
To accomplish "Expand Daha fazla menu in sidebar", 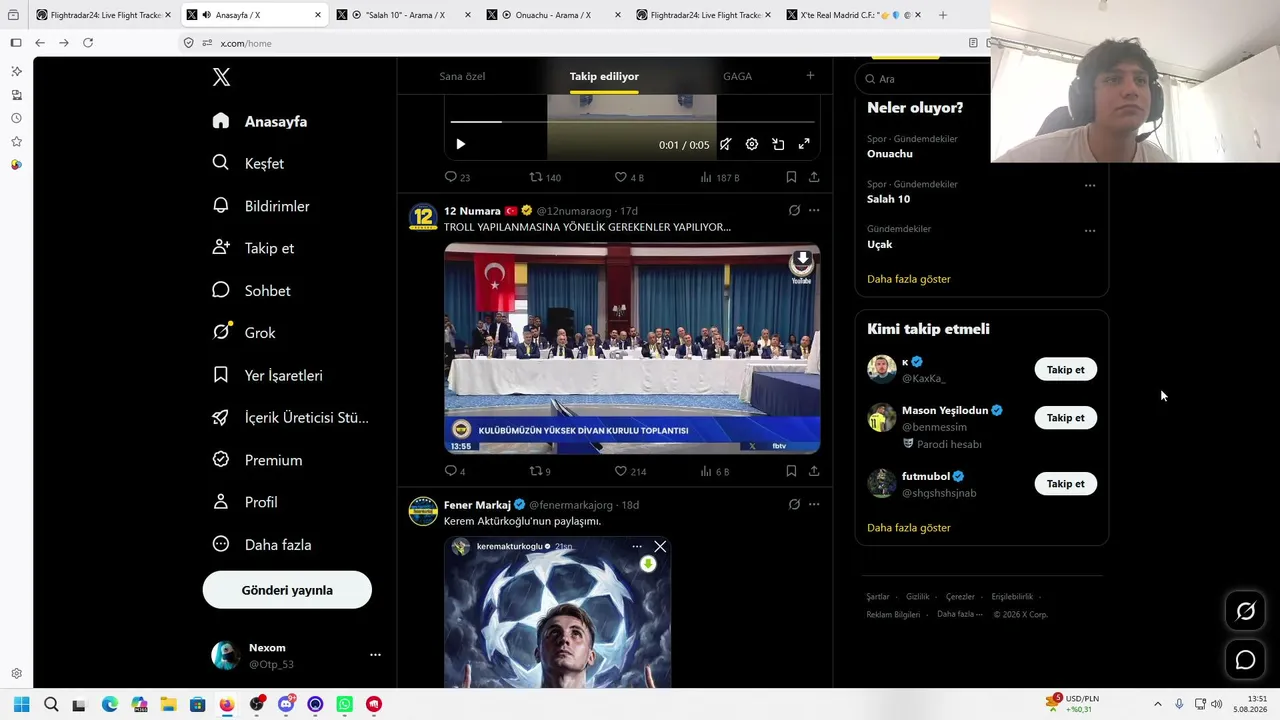I will click(262, 544).
